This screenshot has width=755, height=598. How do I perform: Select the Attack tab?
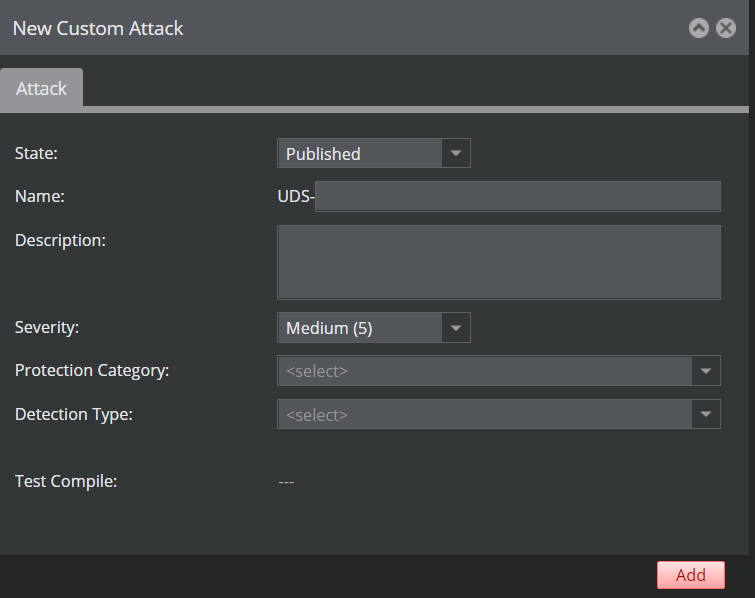(41, 88)
